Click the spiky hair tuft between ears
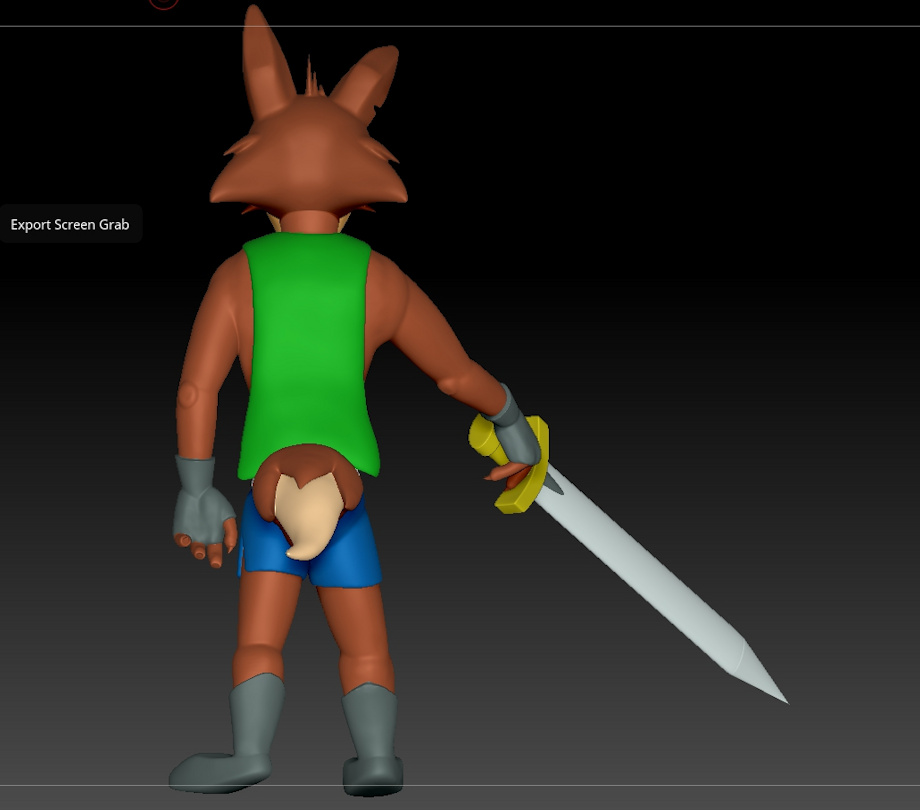 coord(311,78)
